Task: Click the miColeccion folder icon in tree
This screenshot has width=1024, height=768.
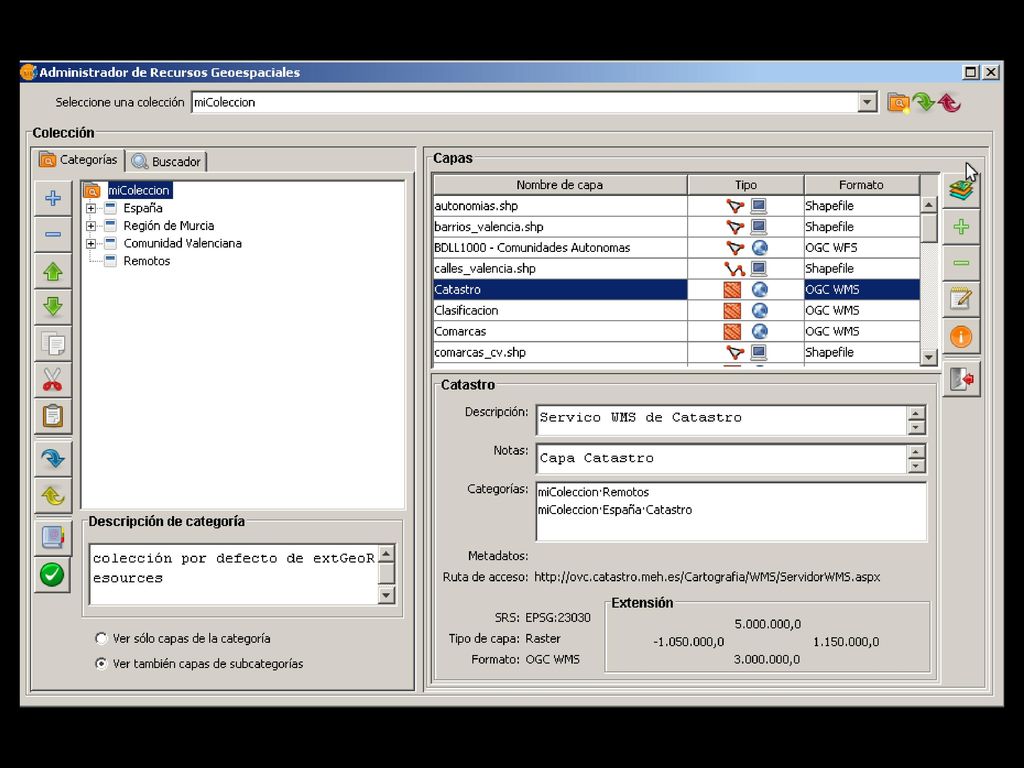Action: pos(92,190)
